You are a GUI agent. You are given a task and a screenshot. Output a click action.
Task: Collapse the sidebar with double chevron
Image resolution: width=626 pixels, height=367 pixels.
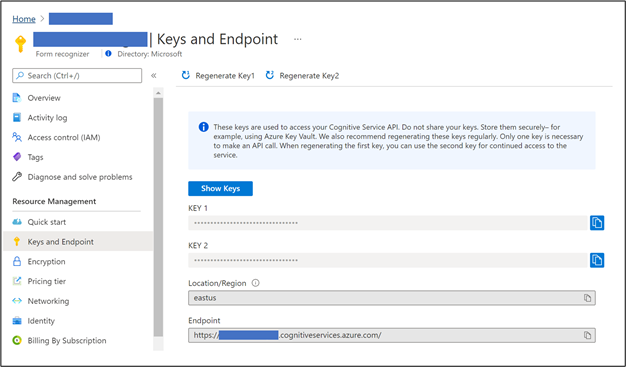pyautogui.click(x=154, y=75)
